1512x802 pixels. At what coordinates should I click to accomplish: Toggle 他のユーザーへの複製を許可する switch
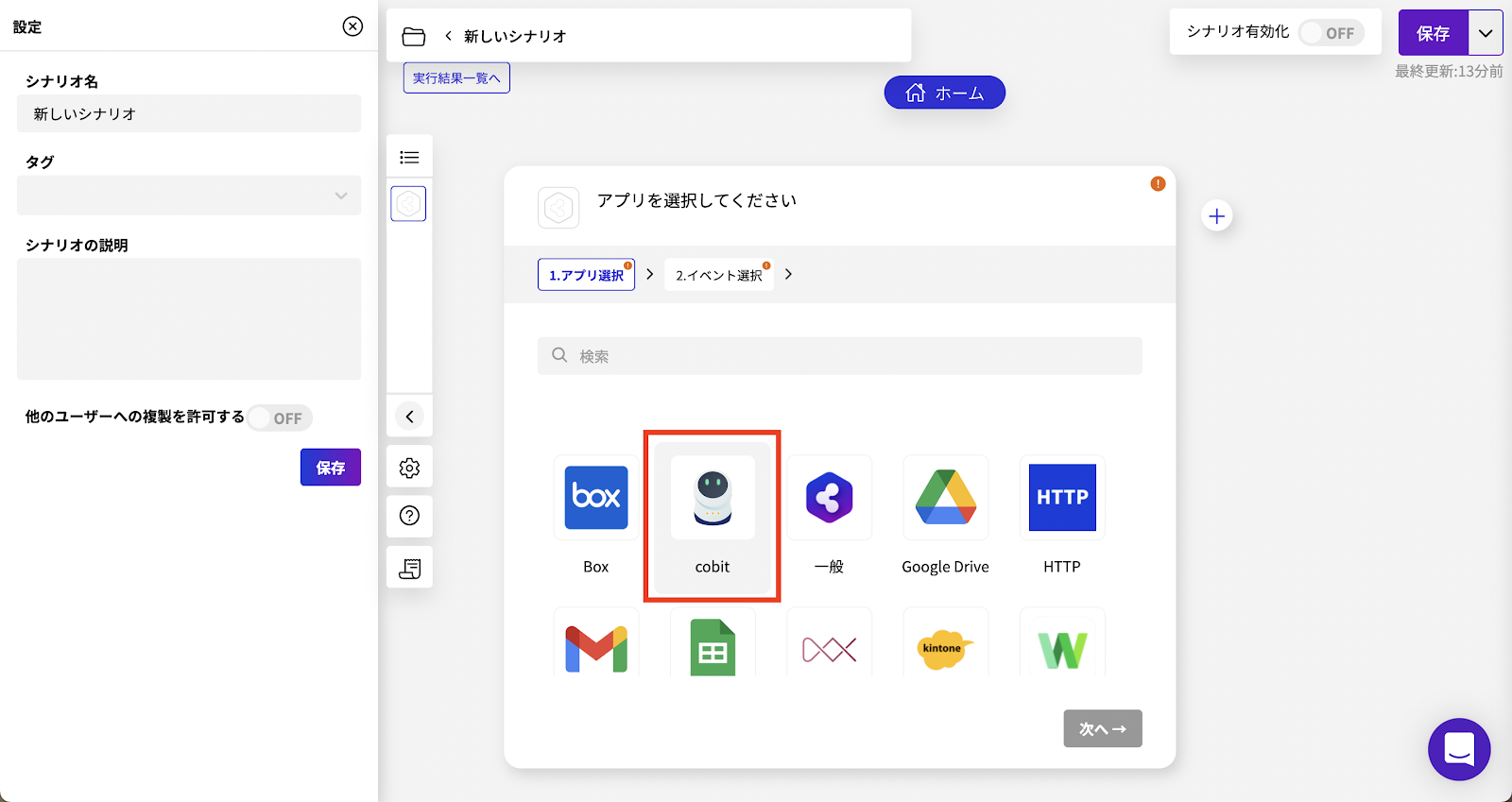click(280, 418)
